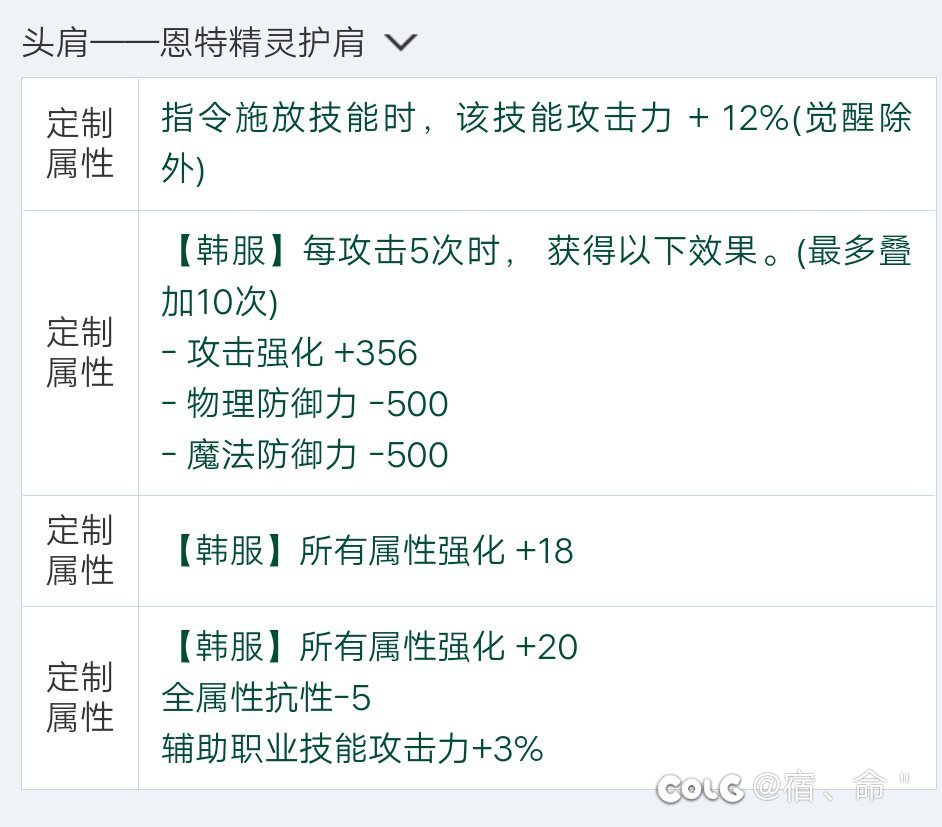This screenshot has width=942, height=827.
Task: Click the 【韩服】 tag before 每攻击5次时
Action: click(217, 251)
